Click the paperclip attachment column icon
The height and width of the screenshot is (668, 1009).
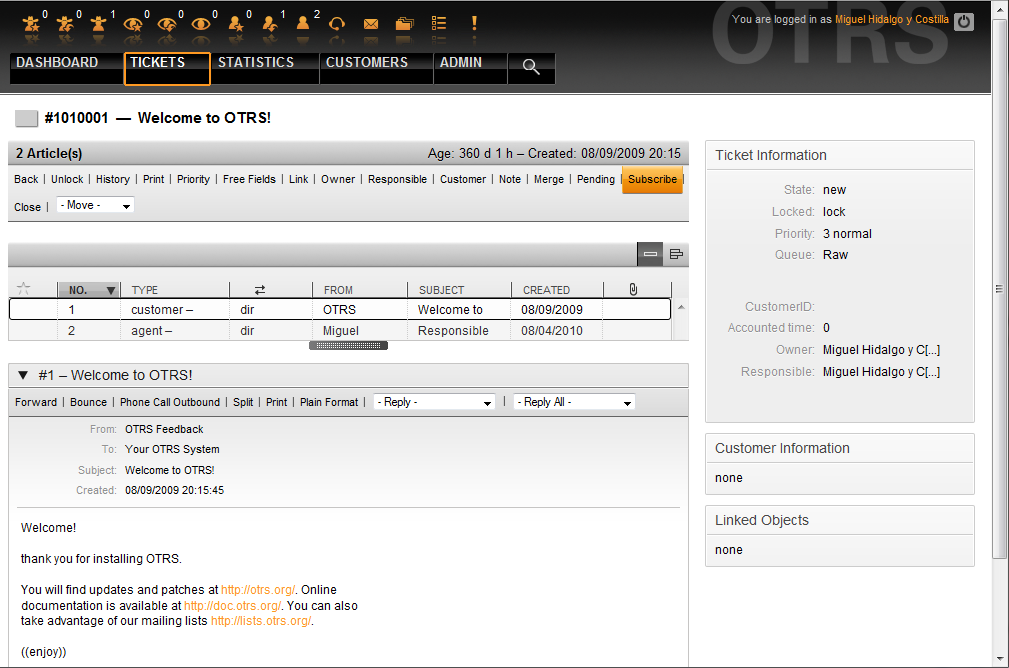(x=633, y=290)
